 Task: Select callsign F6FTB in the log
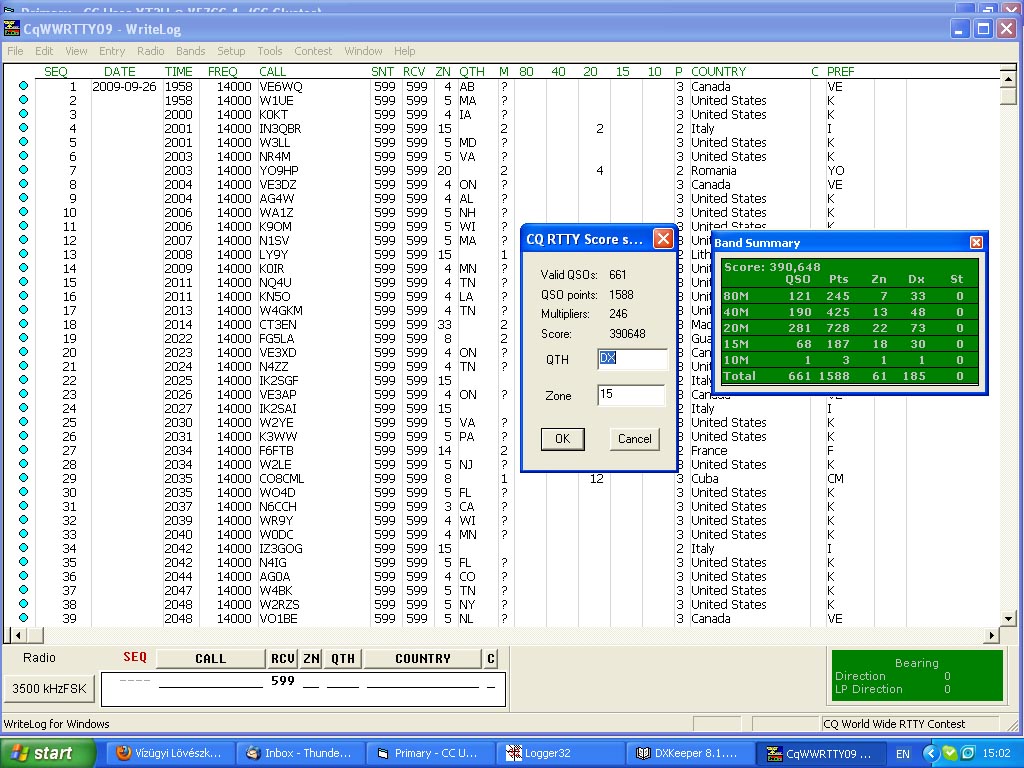pos(277,451)
